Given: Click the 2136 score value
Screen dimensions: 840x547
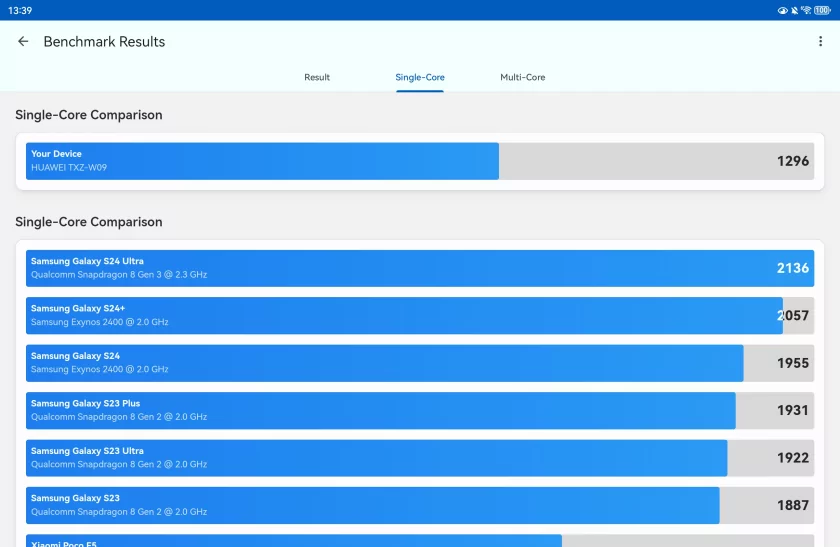Looking at the screenshot, I should point(793,268).
